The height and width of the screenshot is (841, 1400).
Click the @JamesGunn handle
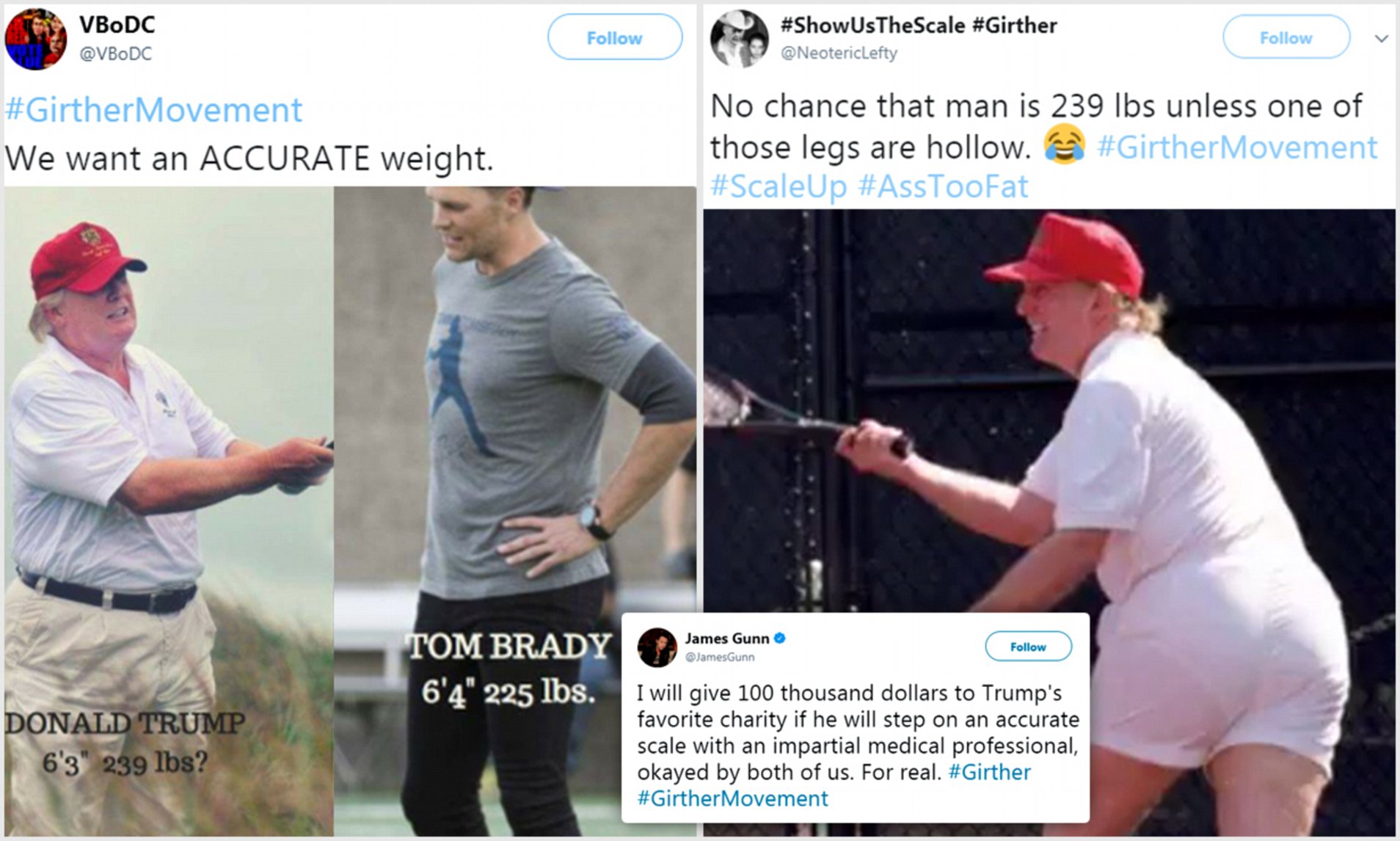coord(719,657)
